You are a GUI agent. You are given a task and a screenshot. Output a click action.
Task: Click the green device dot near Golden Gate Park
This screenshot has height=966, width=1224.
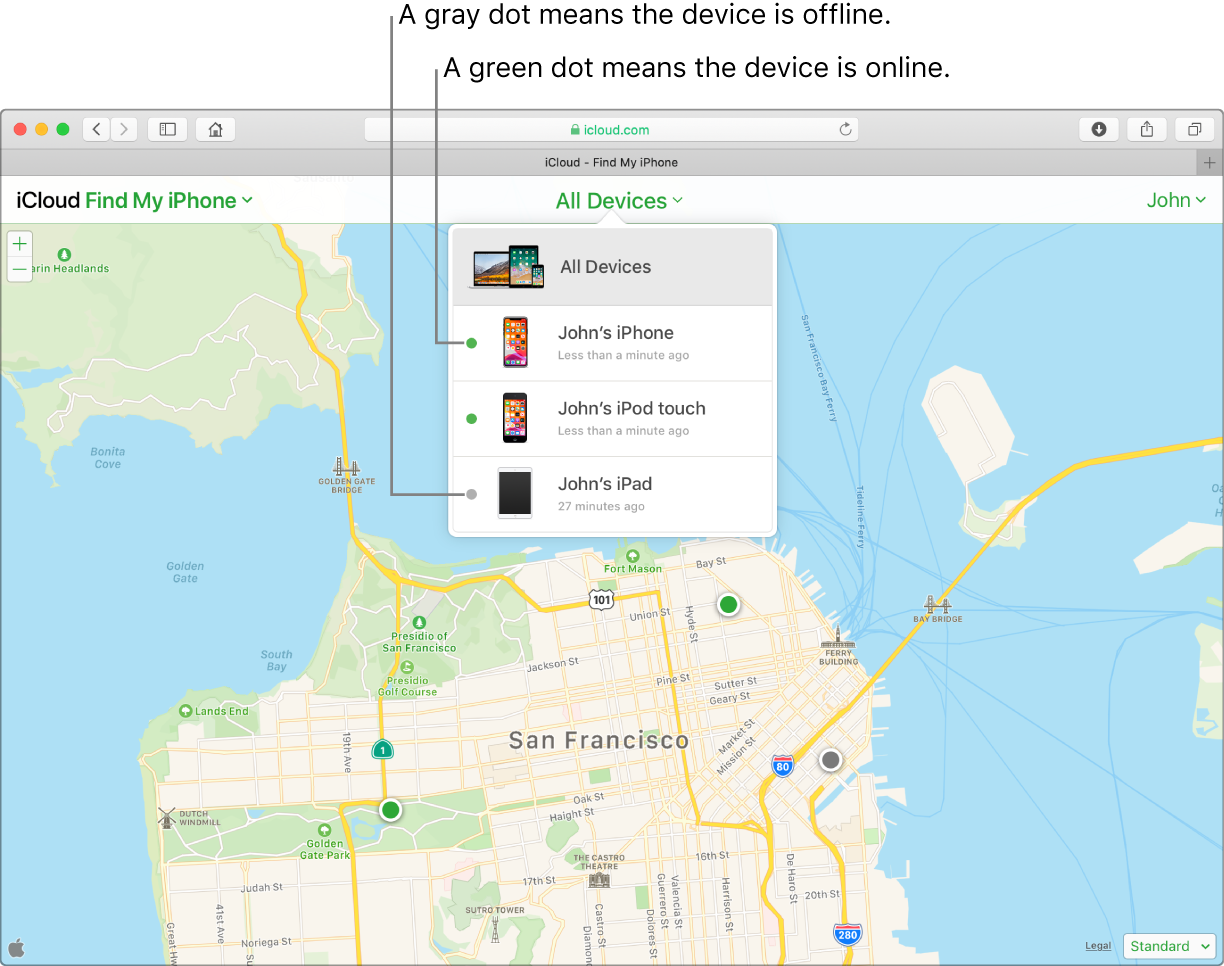point(391,810)
